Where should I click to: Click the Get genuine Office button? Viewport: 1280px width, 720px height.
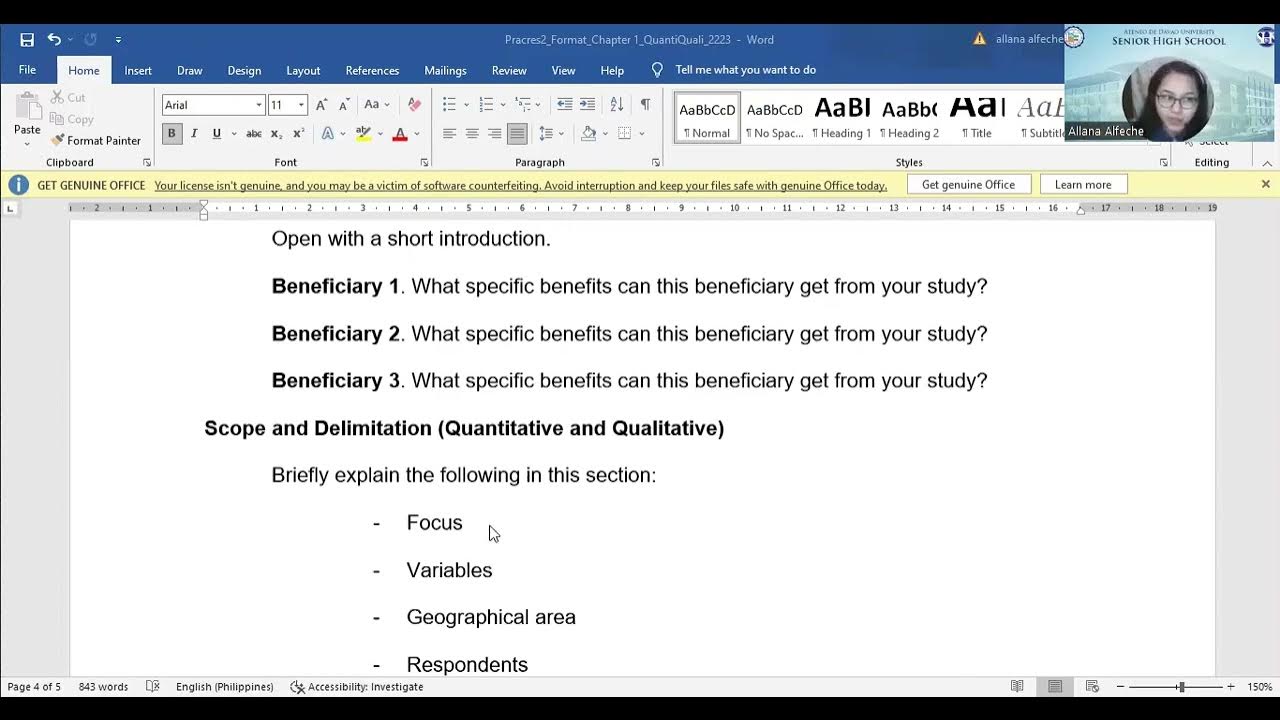click(x=968, y=185)
